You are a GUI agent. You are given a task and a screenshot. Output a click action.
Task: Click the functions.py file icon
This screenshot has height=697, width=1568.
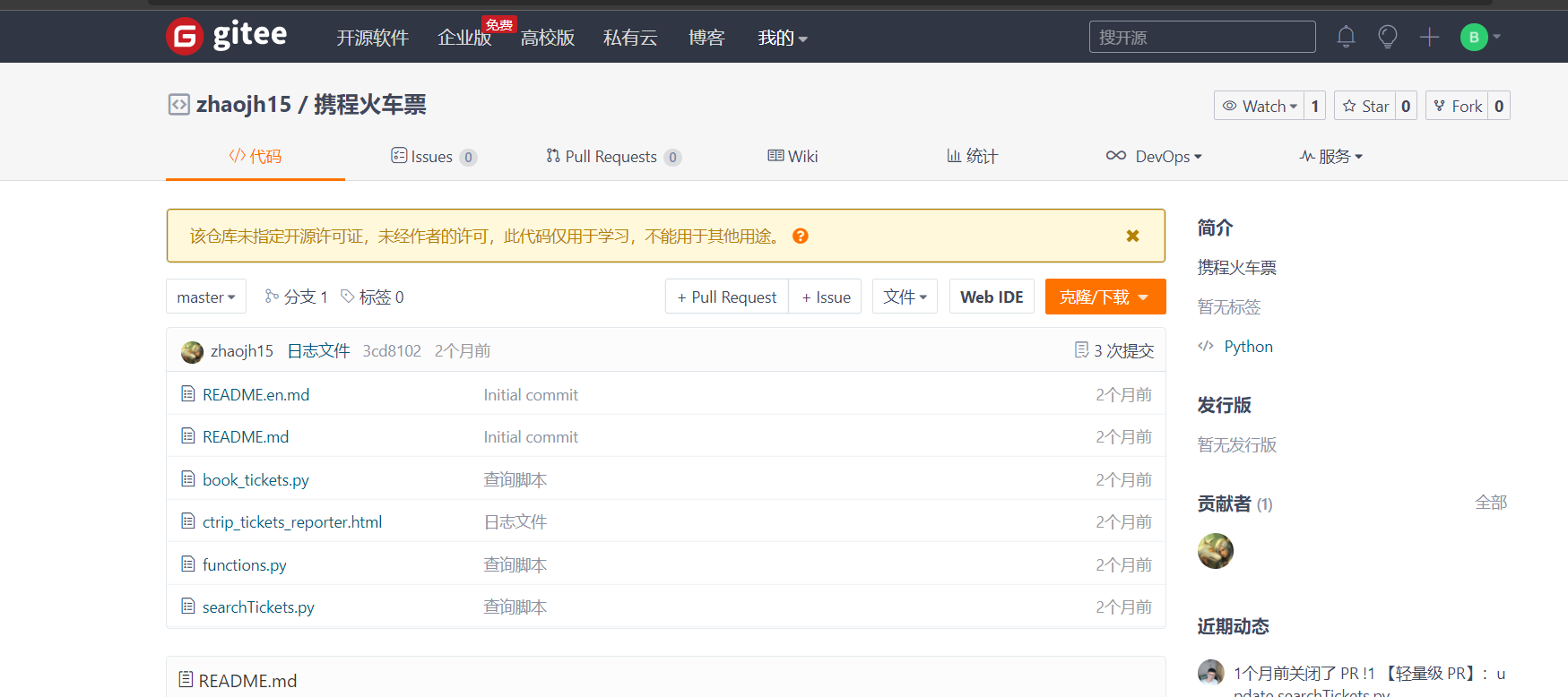click(x=188, y=564)
